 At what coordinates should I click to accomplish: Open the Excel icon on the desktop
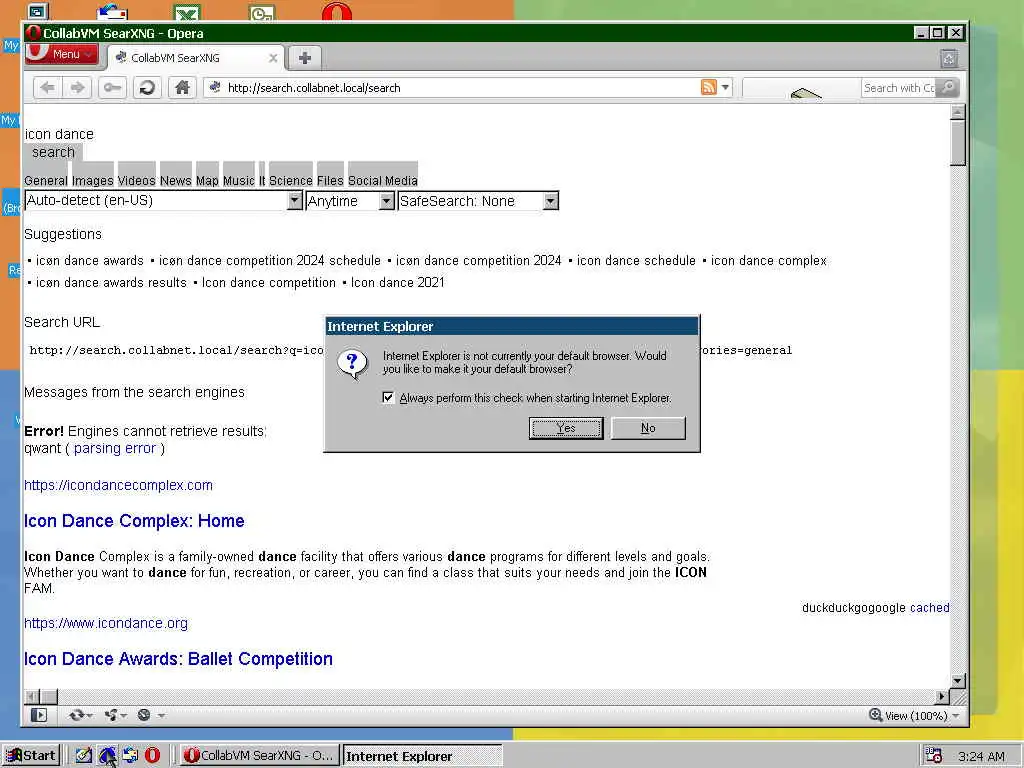pyautogui.click(x=187, y=12)
